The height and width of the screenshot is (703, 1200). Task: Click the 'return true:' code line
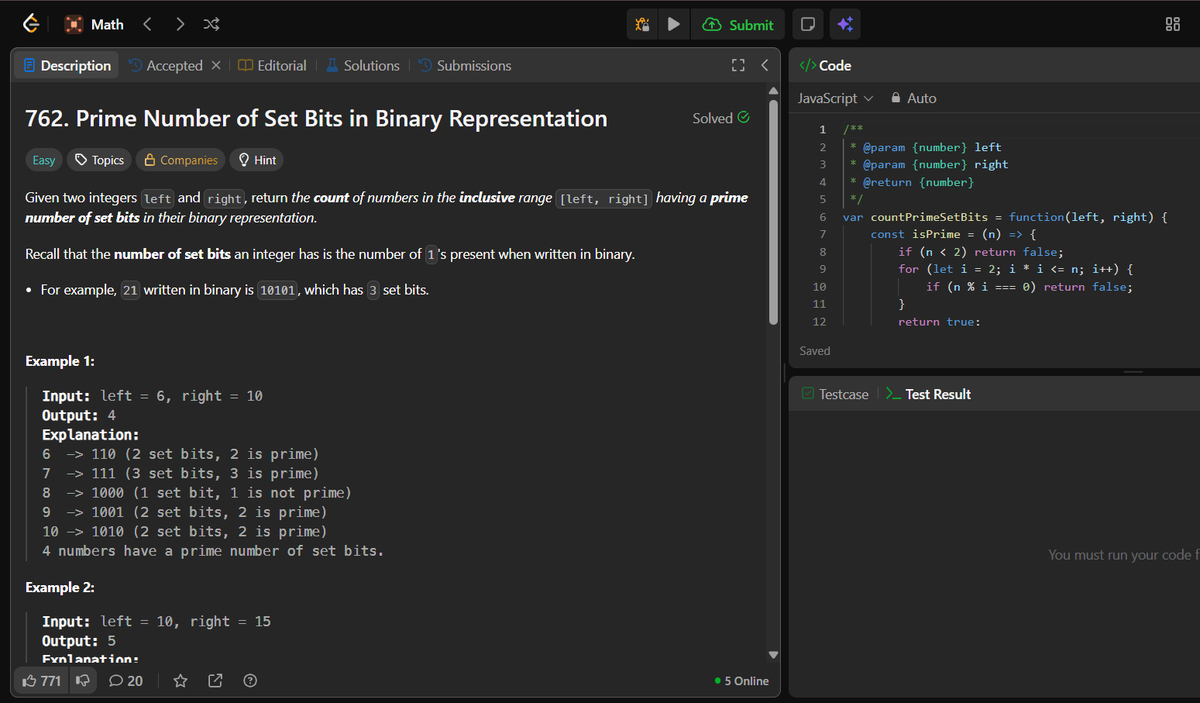939,322
